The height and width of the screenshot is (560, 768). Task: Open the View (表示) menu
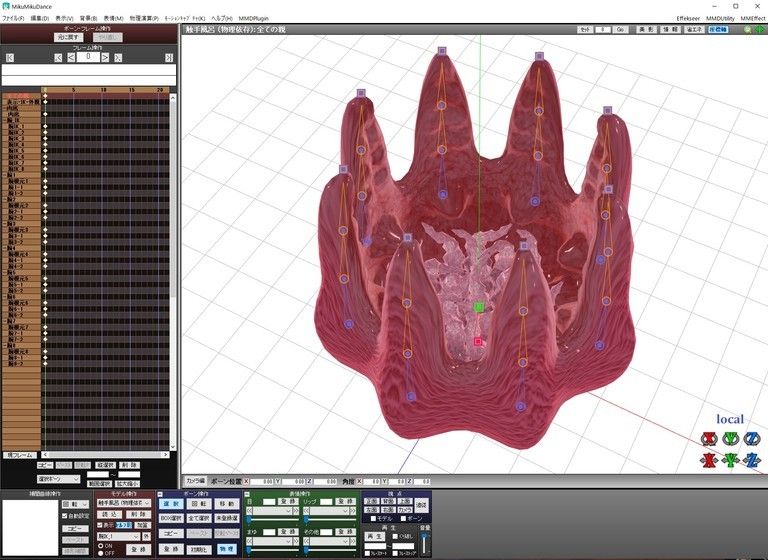point(64,18)
